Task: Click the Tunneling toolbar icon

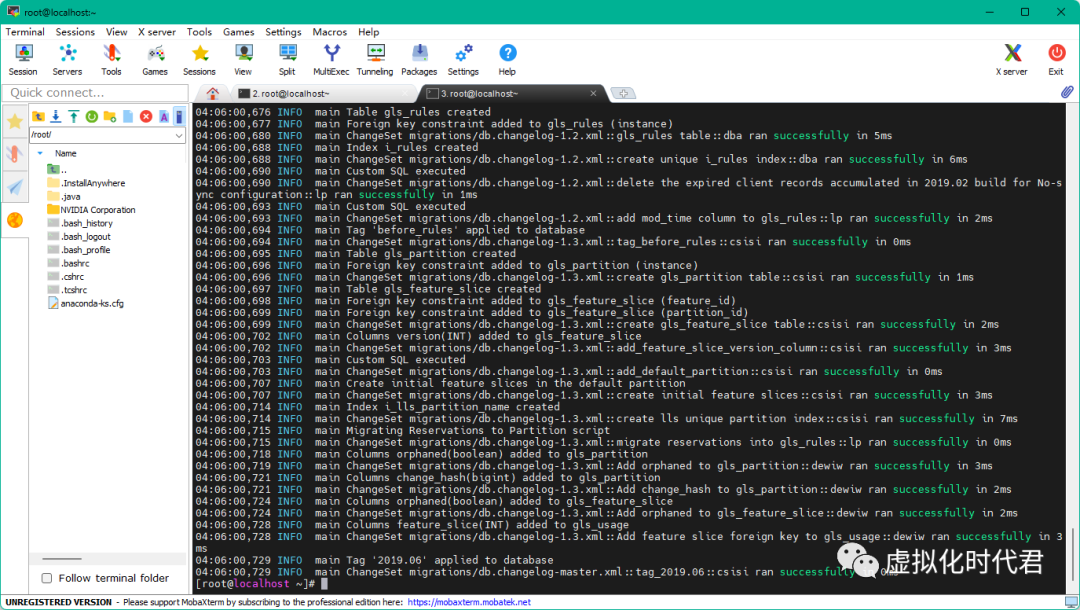Action: pos(375,59)
